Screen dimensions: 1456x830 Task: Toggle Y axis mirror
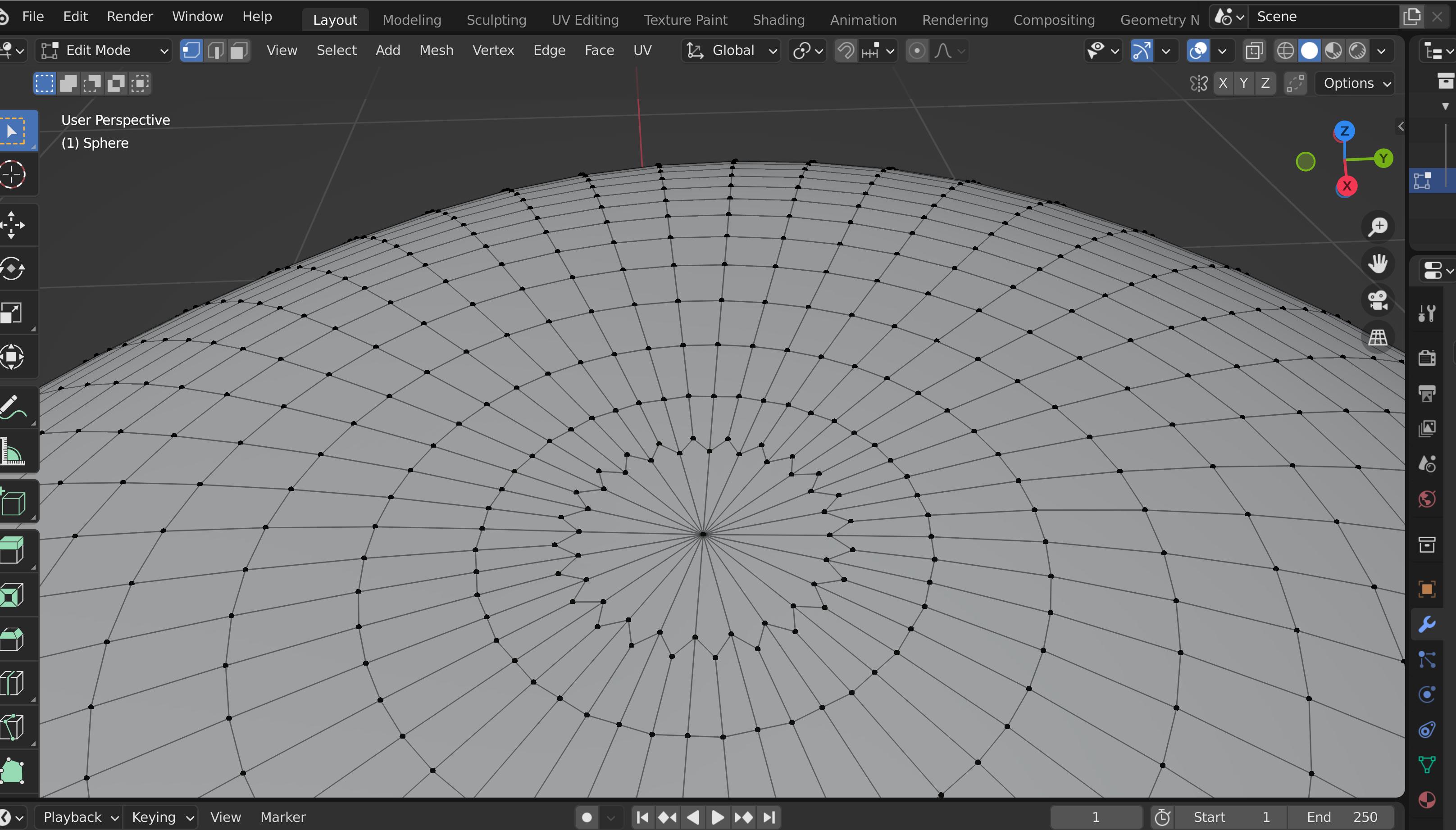1244,83
